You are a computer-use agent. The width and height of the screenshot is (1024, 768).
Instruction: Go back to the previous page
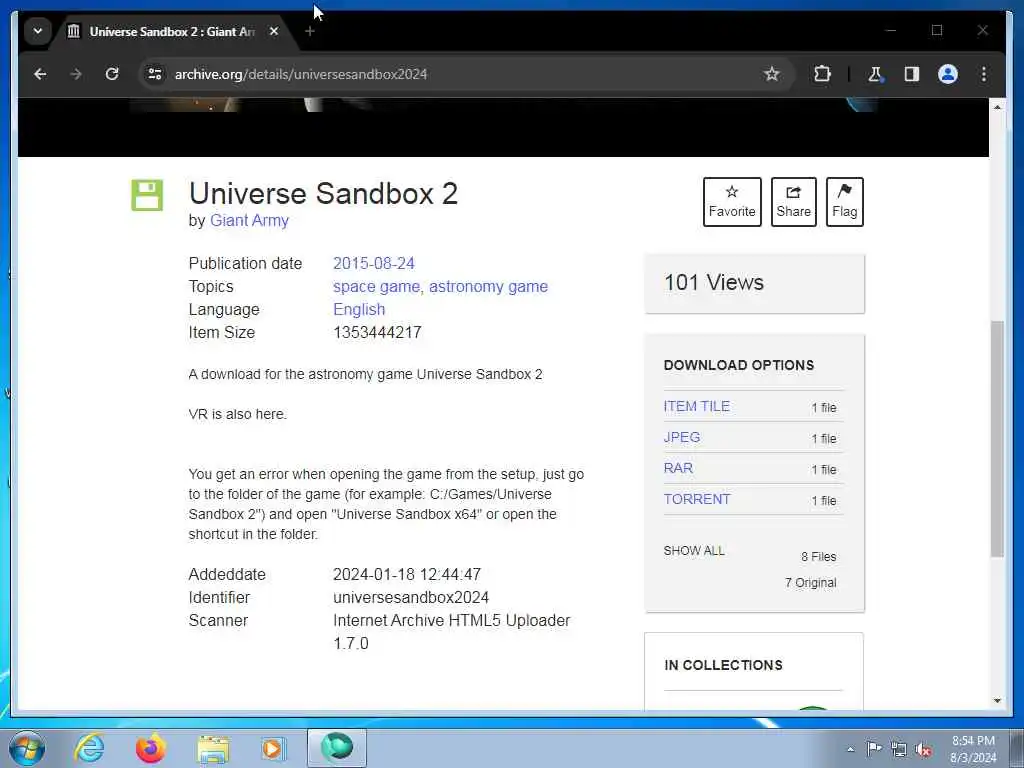coord(40,74)
